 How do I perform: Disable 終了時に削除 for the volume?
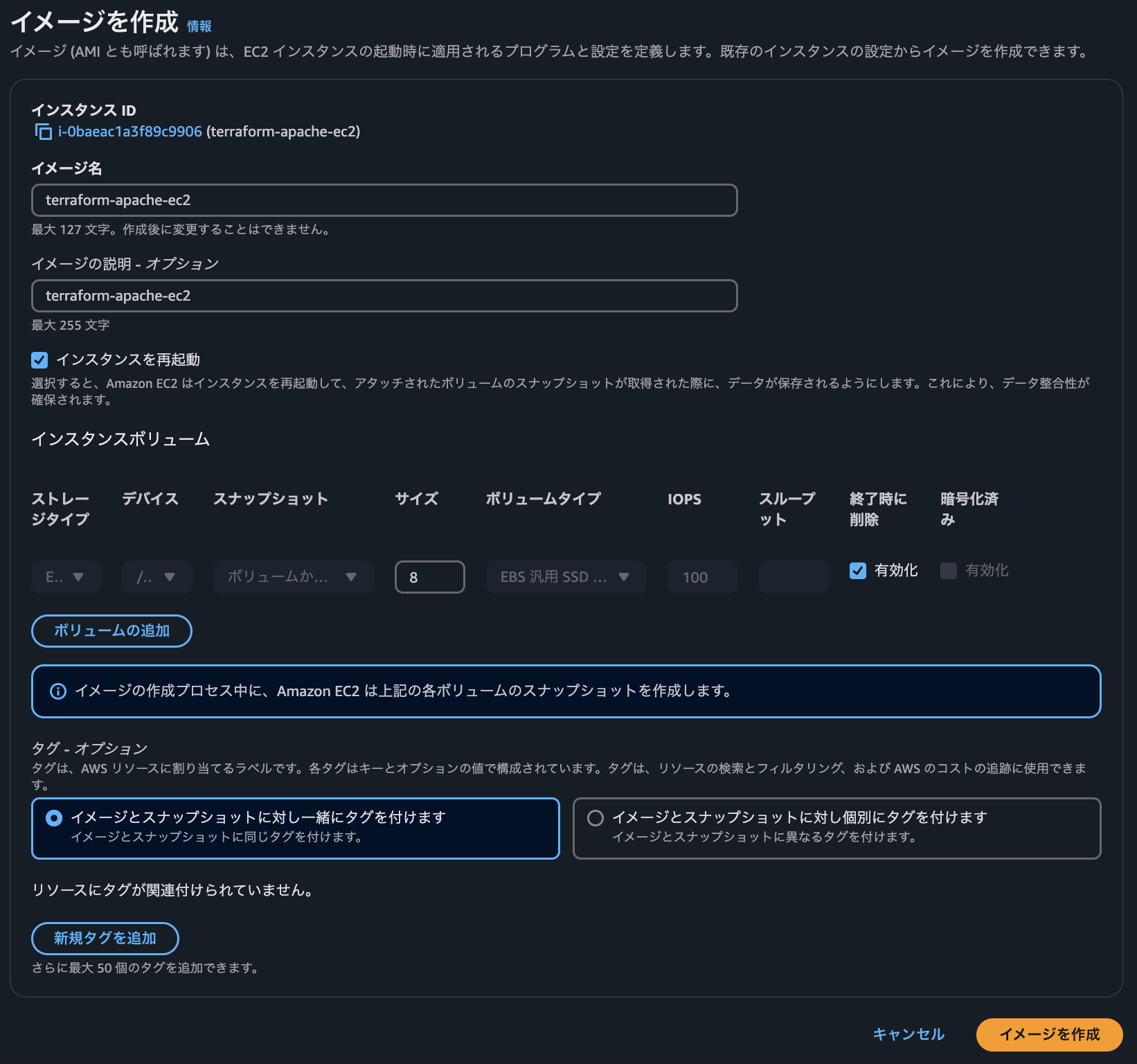pyautogui.click(x=858, y=570)
